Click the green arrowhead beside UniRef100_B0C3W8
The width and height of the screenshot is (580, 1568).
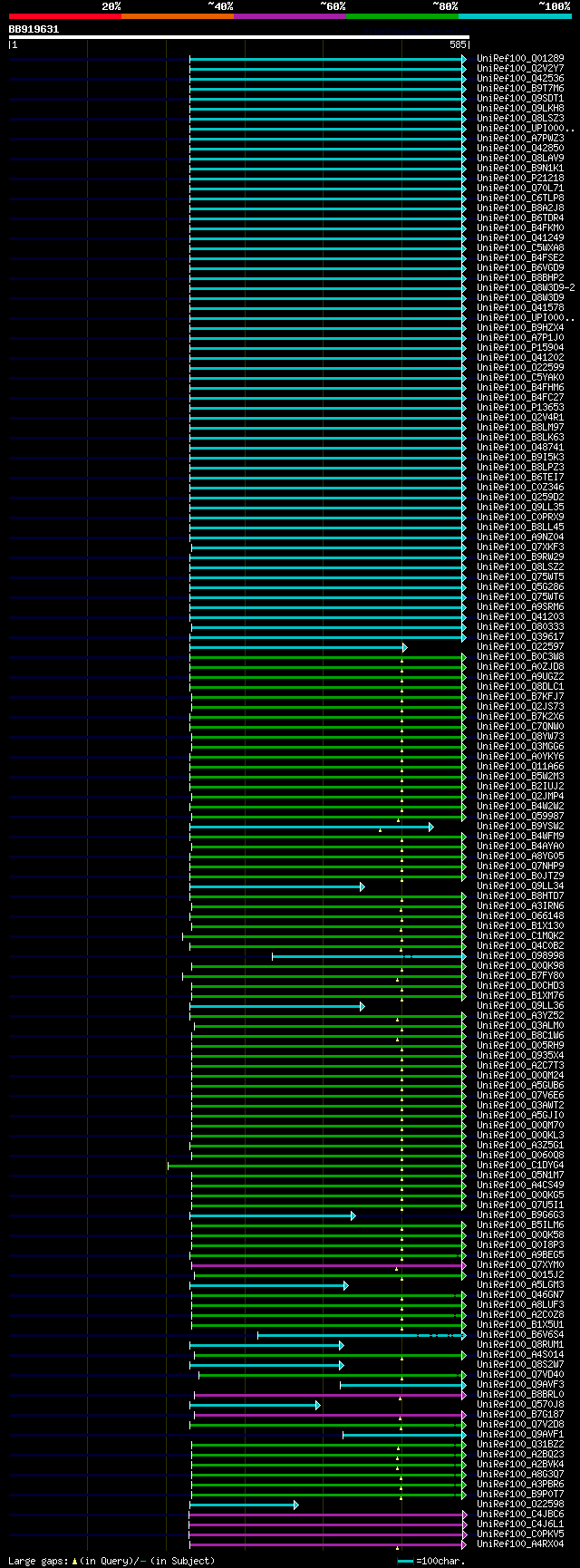464,657
